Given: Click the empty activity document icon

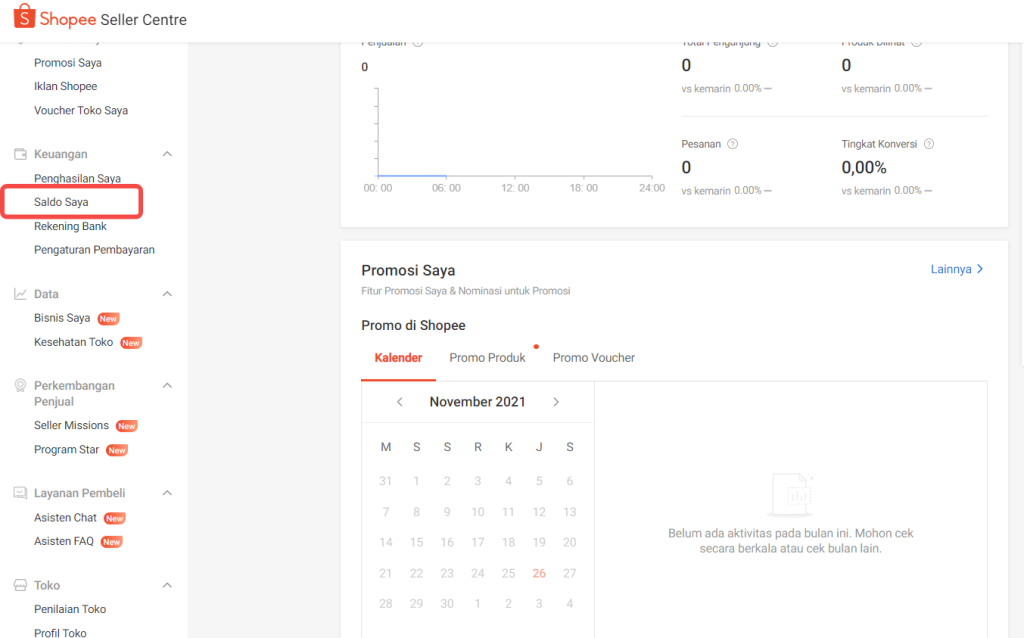Looking at the screenshot, I should click(791, 494).
